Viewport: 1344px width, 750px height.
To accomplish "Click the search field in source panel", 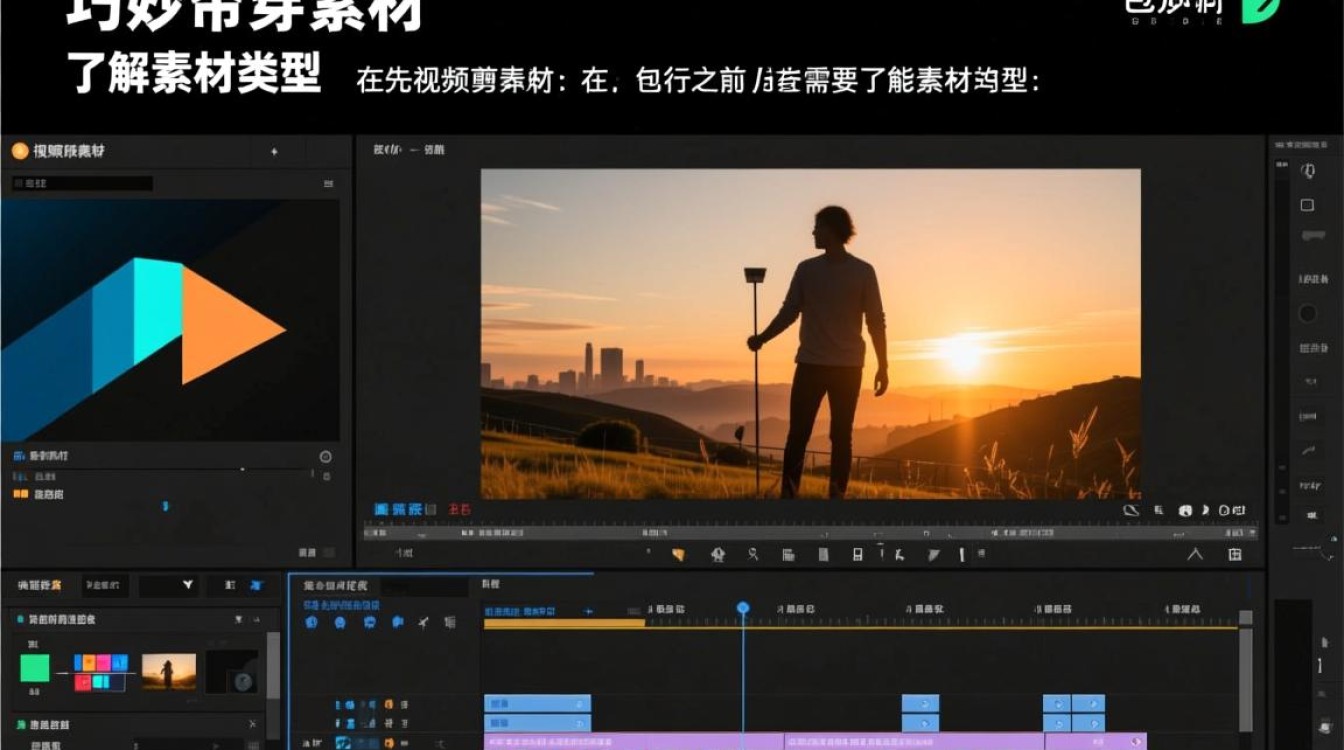I will (82, 184).
